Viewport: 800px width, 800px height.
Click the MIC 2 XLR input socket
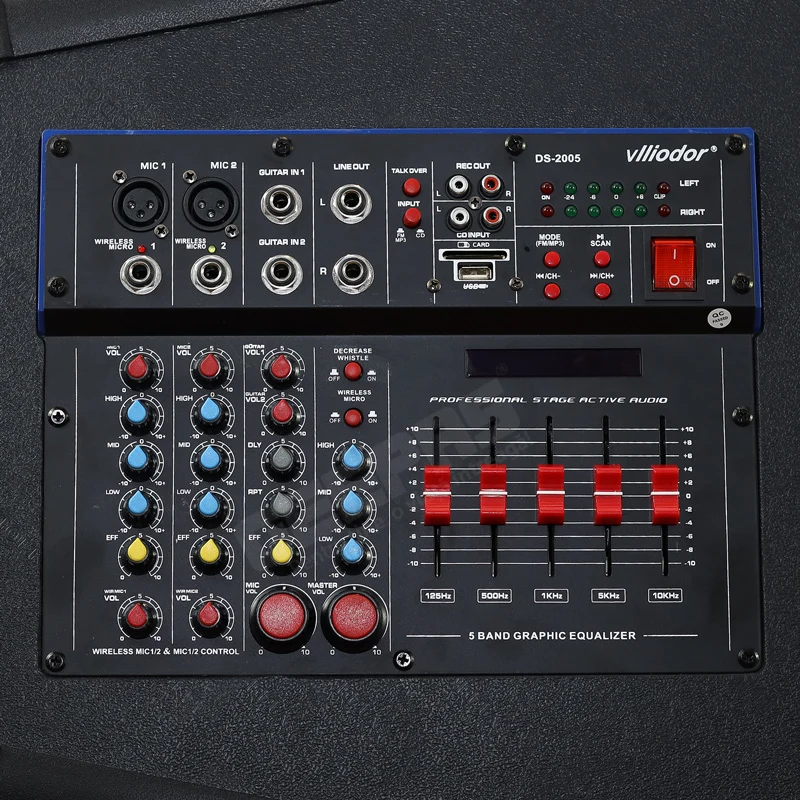tap(211, 204)
